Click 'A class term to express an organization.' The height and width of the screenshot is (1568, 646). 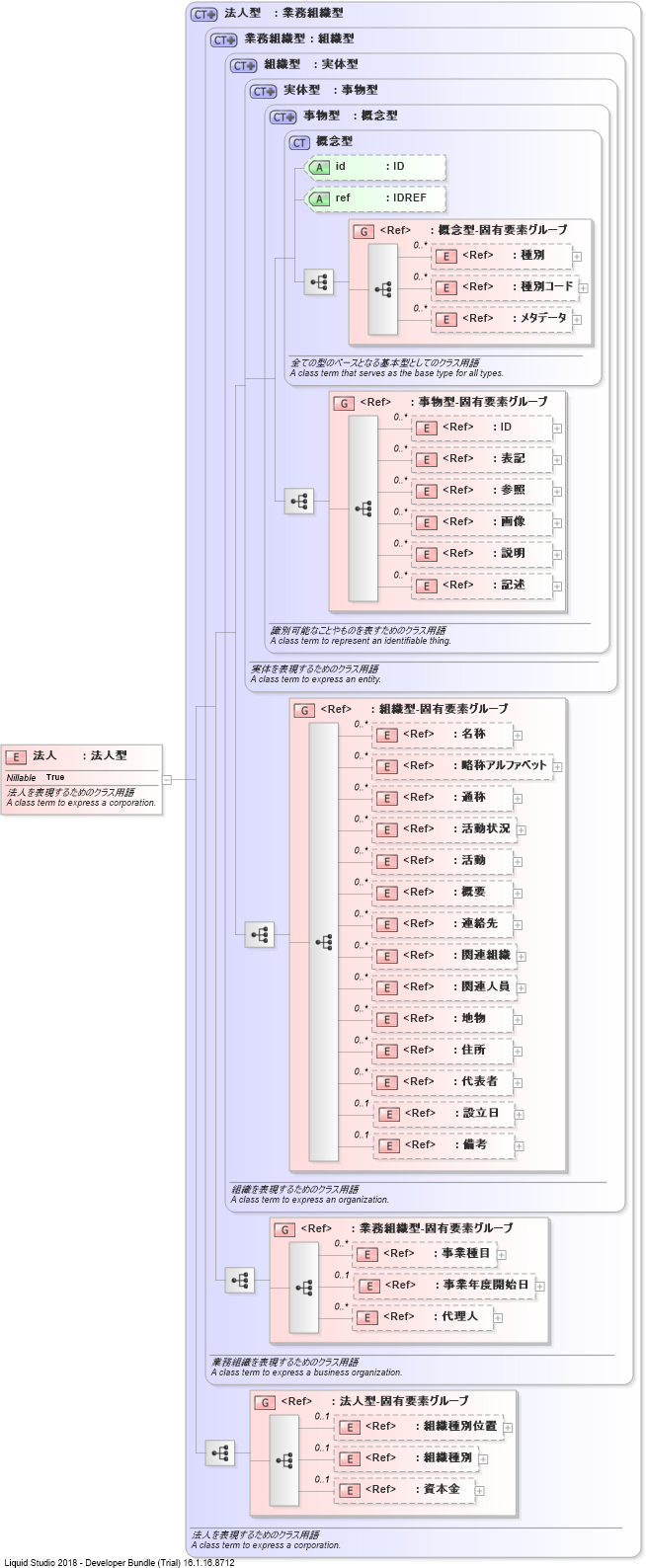(x=310, y=1201)
